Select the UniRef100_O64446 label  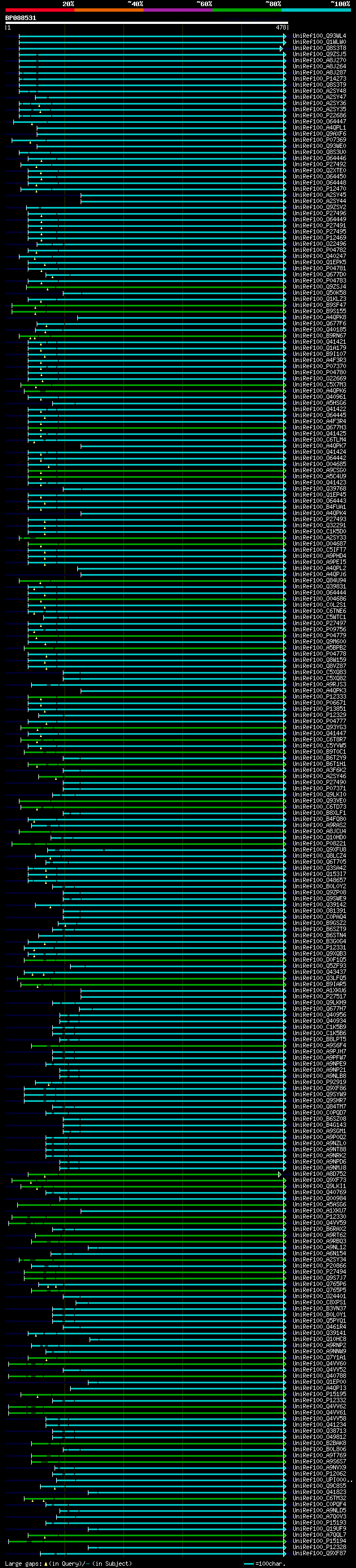pyautogui.click(x=319, y=159)
